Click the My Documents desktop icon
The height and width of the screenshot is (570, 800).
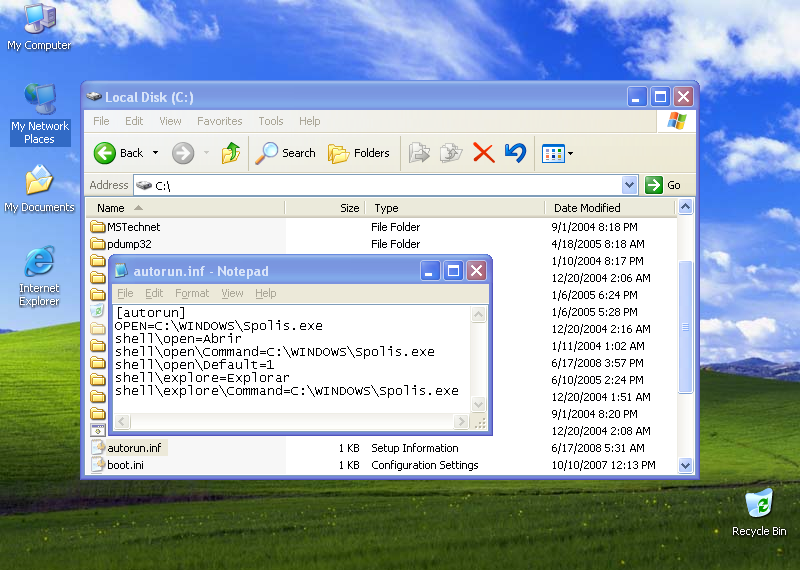[39, 189]
